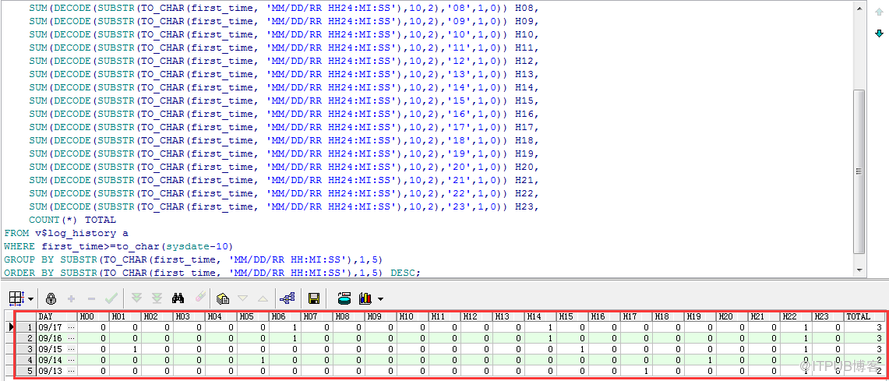Open the ellipsis button in 09/16 row
The height and width of the screenshot is (381, 889).
(x=71, y=338)
